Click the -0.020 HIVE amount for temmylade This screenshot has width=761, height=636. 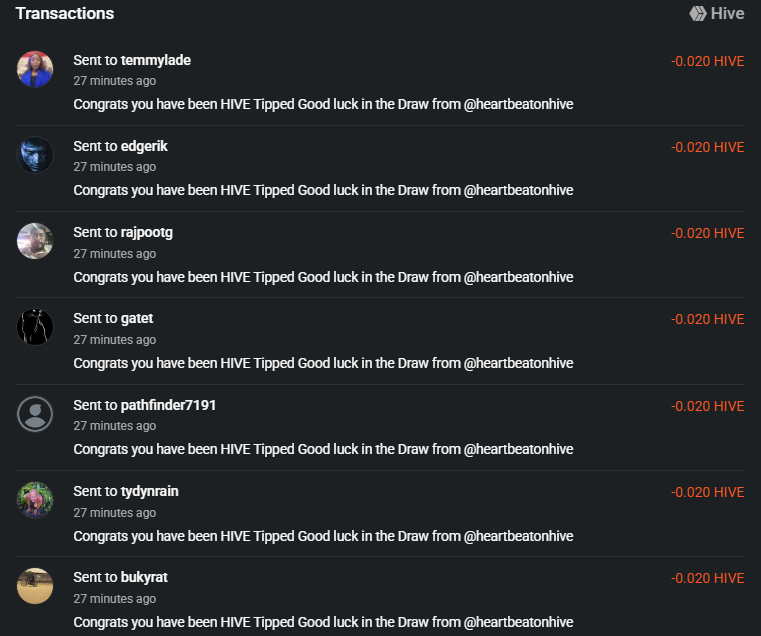pos(707,61)
